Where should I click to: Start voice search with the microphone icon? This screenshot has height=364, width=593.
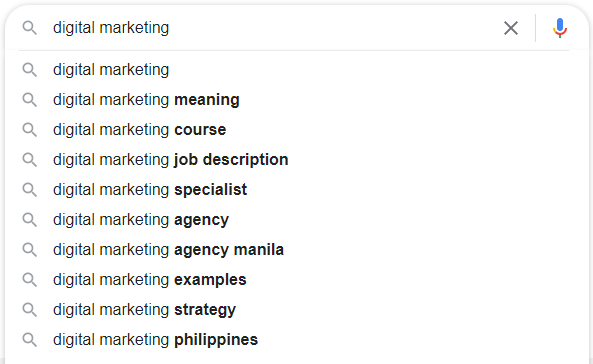click(560, 28)
